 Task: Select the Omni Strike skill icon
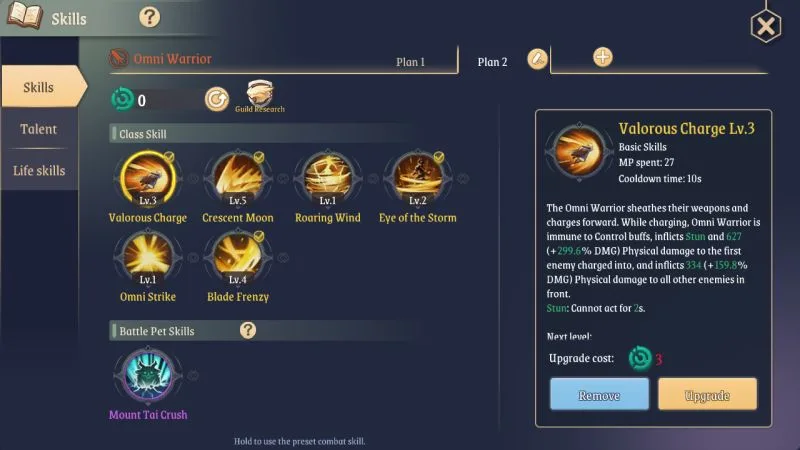tap(148, 257)
